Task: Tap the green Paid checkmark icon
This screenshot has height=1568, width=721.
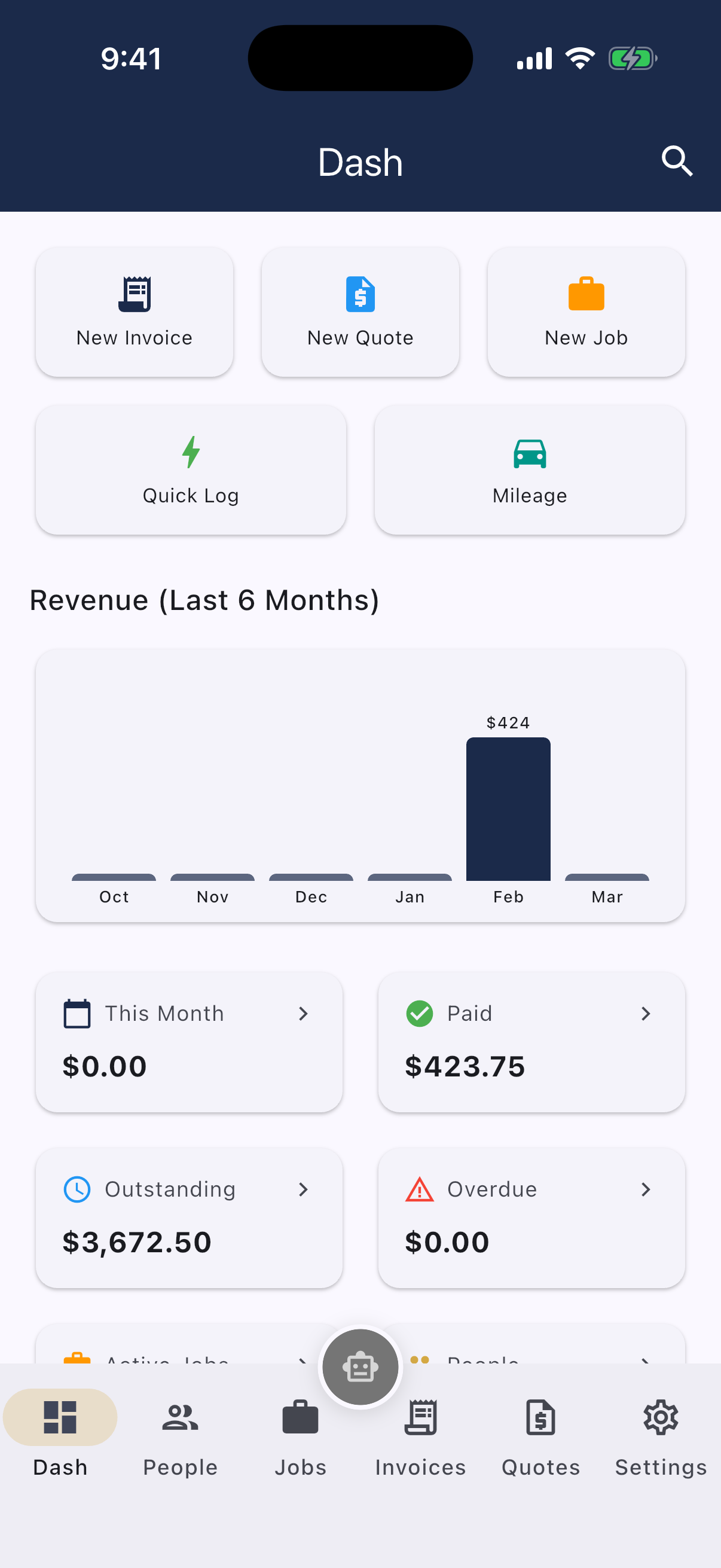Action: pyautogui.click(x=419, y=1014)
